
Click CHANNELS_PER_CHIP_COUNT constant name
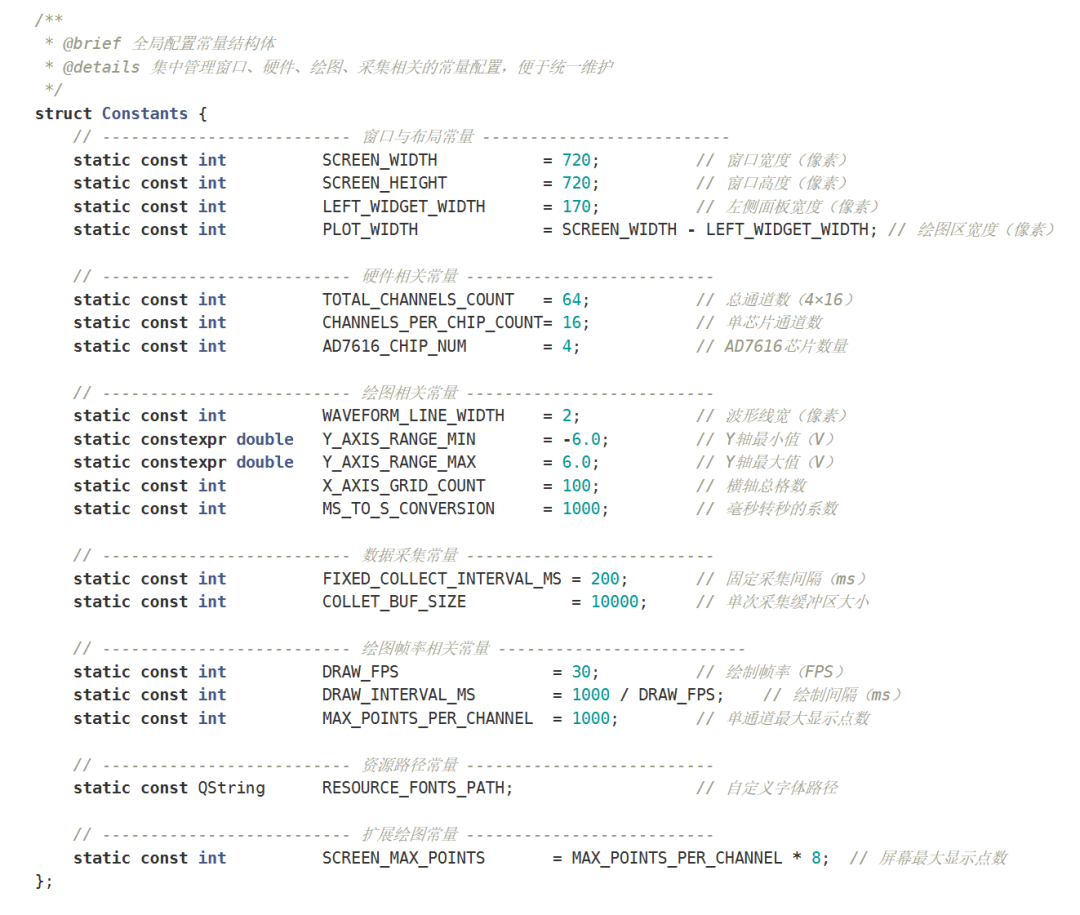433,323
